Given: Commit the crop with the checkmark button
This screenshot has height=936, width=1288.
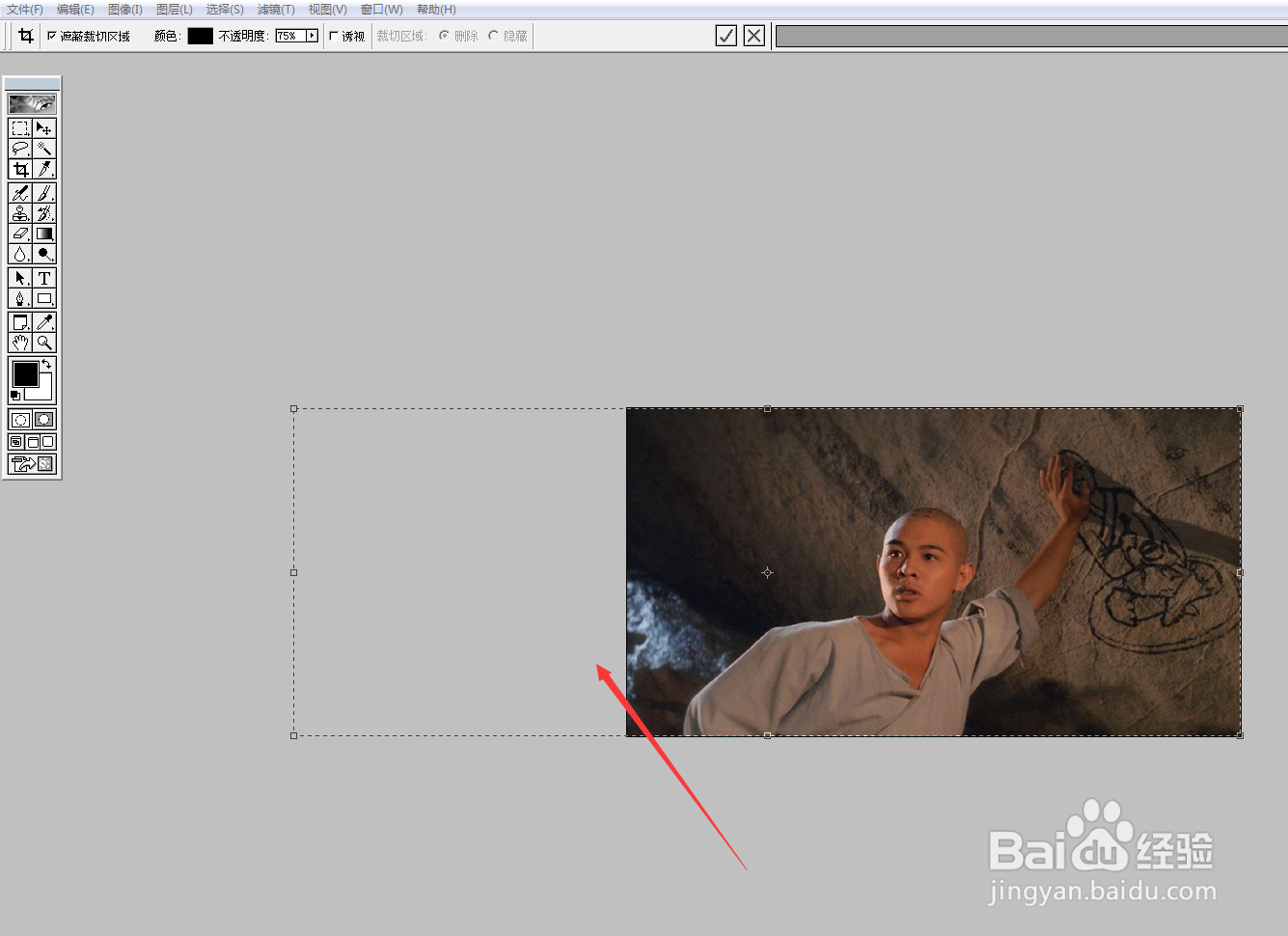Looking at the screenshot, I should tap(726, 36).
